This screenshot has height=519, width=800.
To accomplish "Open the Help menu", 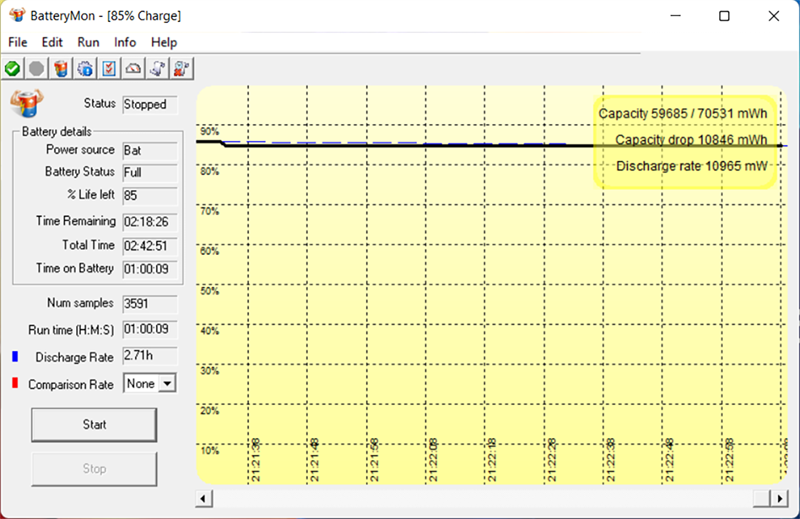I will [x=164, y=42].
